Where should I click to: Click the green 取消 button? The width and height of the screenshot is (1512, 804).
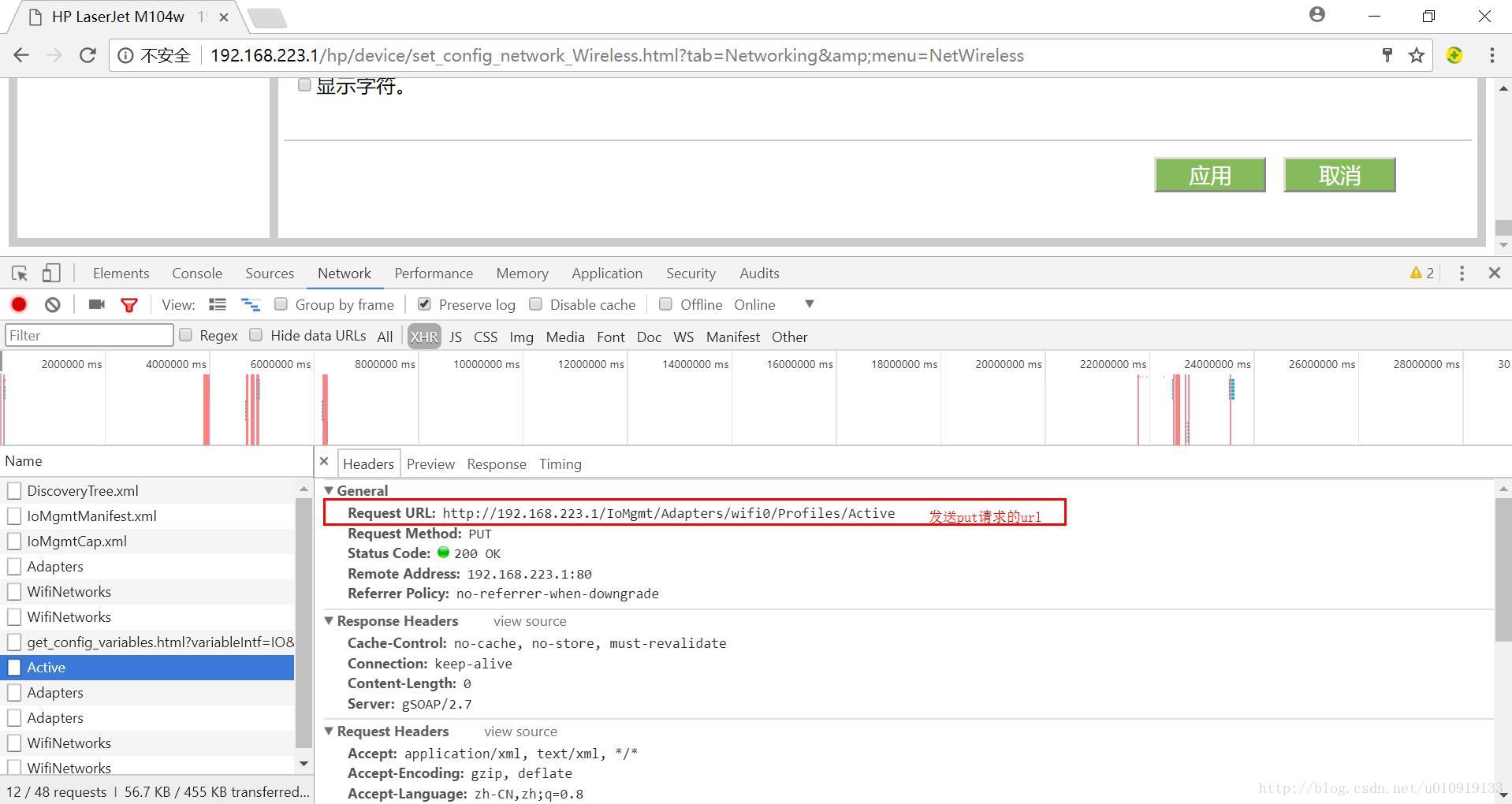pyautogui.click(x=1339, y=175)
